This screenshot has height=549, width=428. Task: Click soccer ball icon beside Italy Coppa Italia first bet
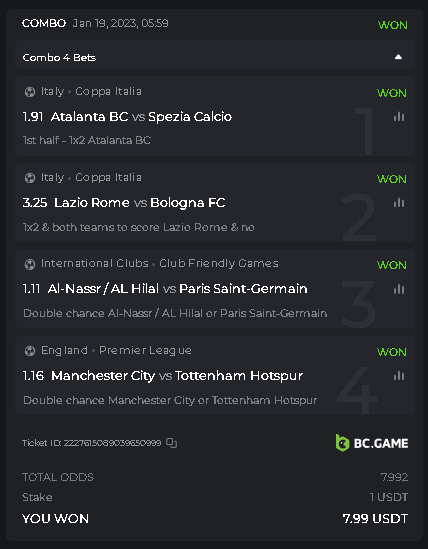click(30, 92)
